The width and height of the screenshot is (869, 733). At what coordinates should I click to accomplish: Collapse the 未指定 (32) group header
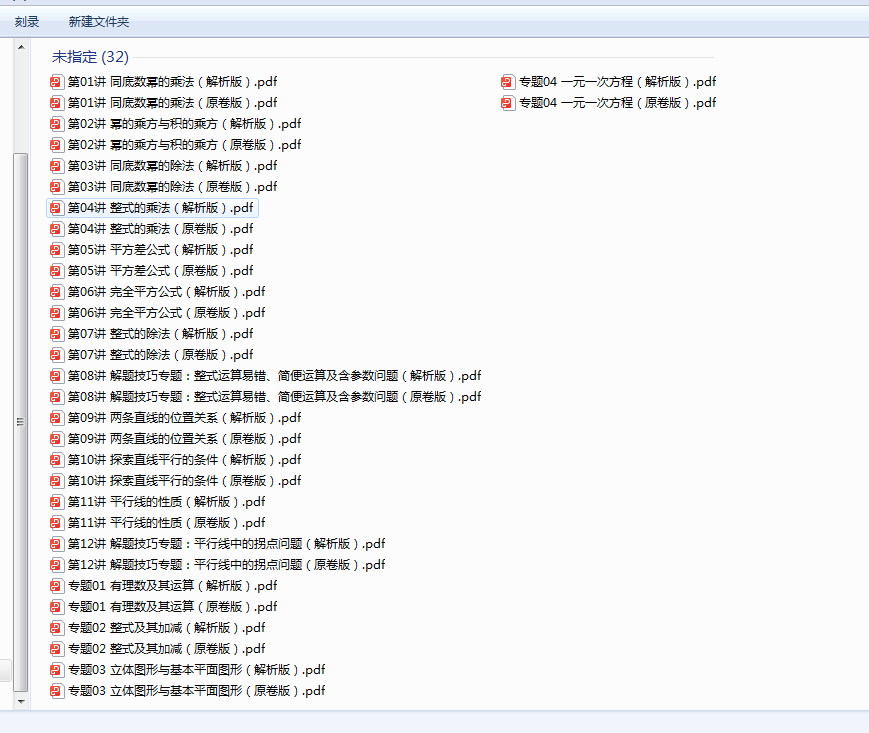tap(90, 57)
